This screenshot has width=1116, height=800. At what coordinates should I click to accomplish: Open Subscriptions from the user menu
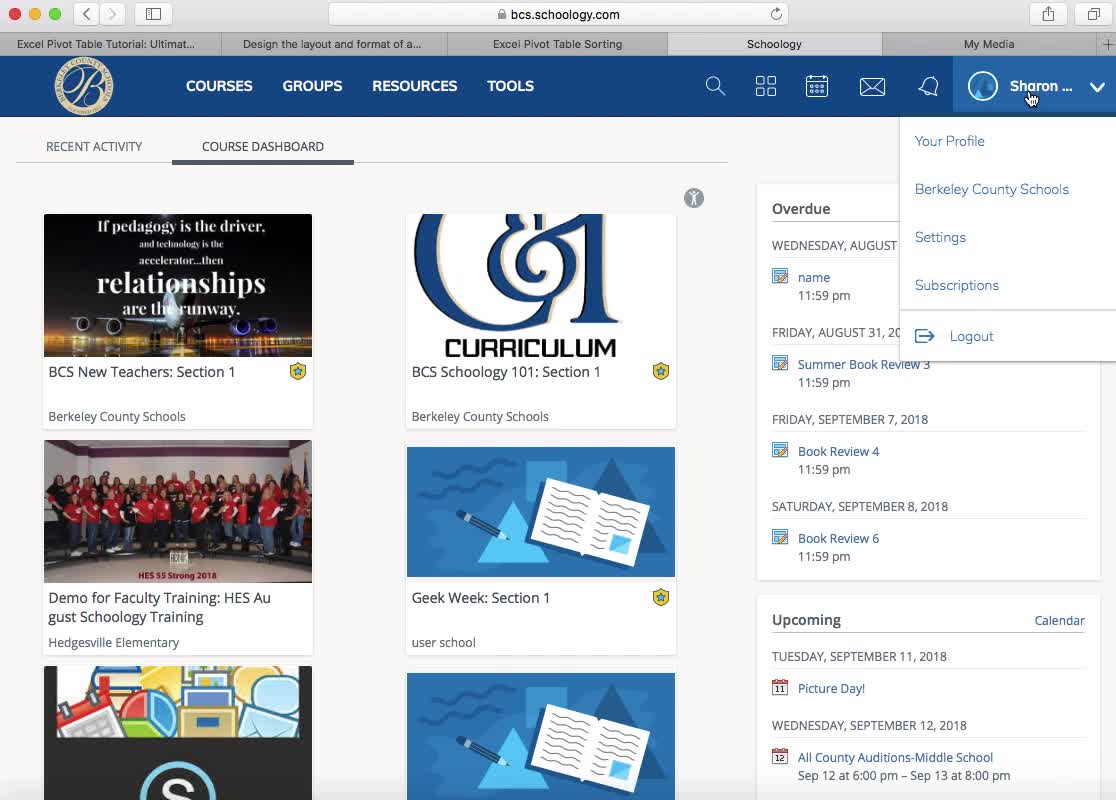[957, 285]
